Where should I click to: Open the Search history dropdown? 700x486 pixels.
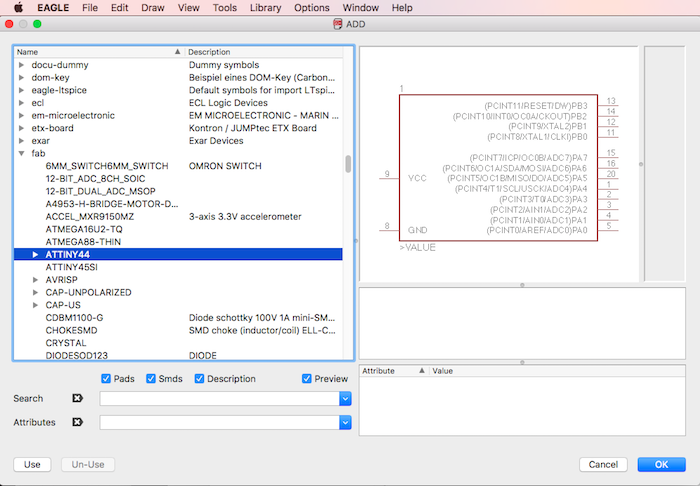point(345,399)
